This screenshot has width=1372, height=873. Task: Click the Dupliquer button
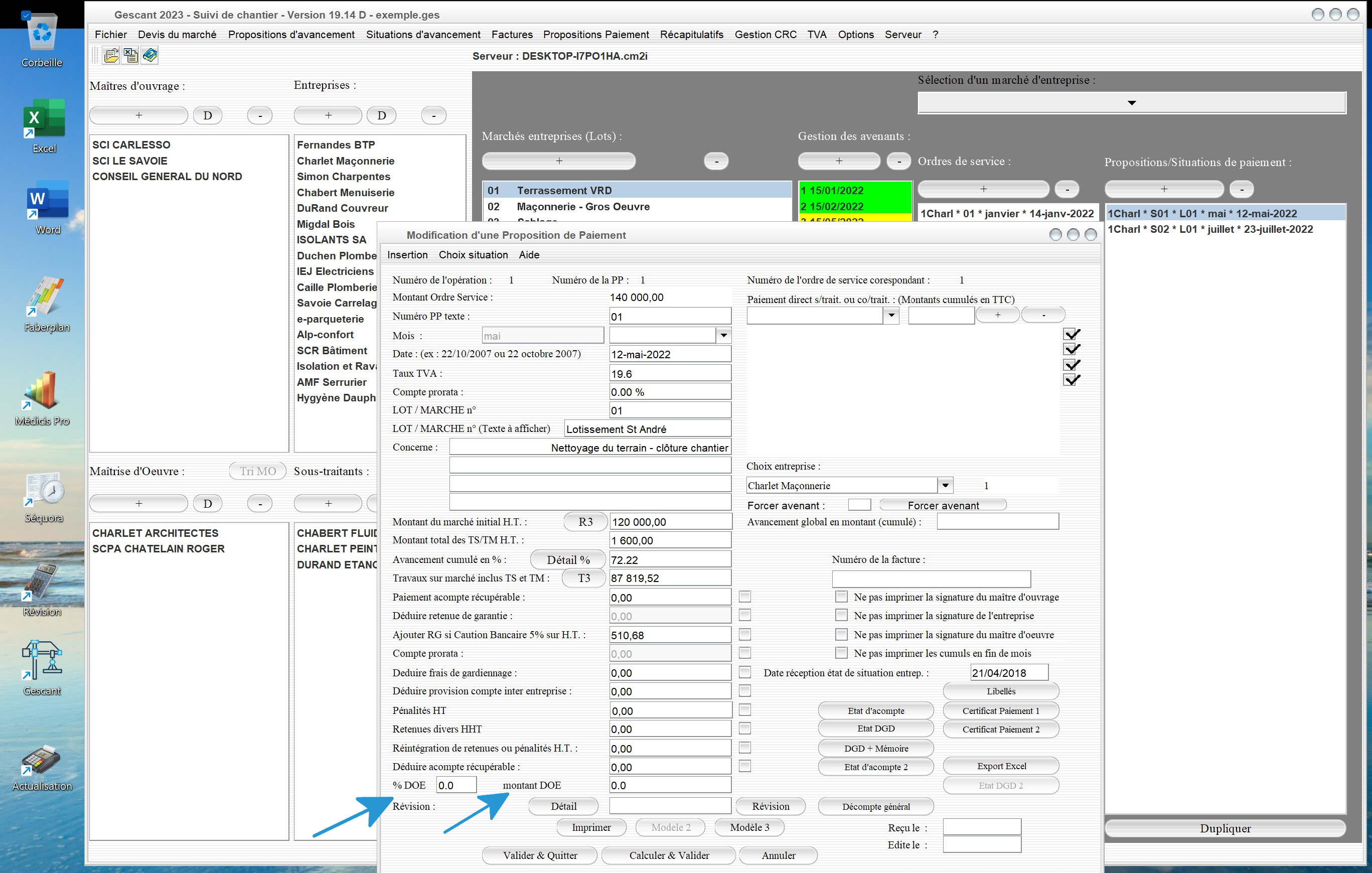(1225, 828)
